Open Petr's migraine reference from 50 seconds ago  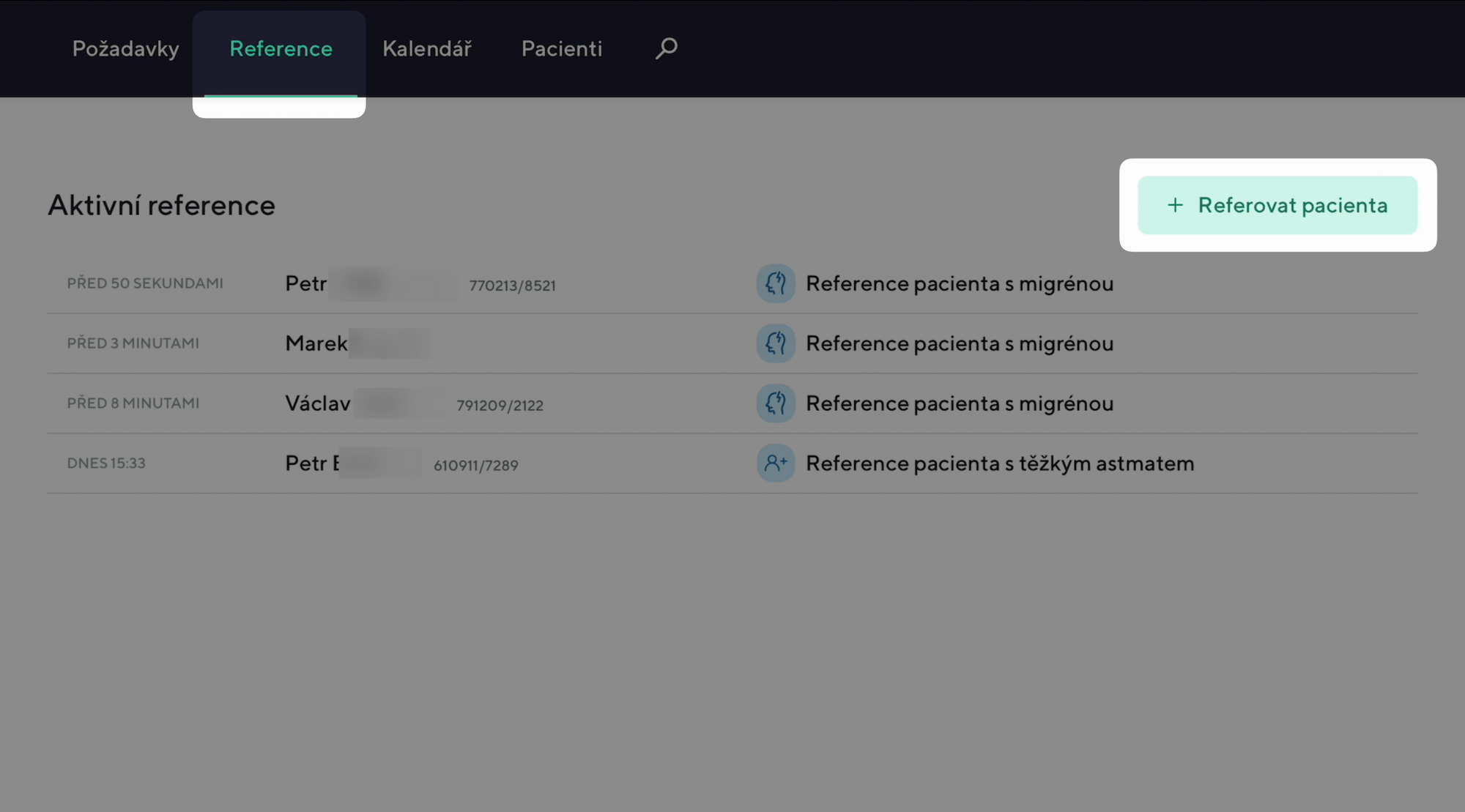click(x=960, y=283)
